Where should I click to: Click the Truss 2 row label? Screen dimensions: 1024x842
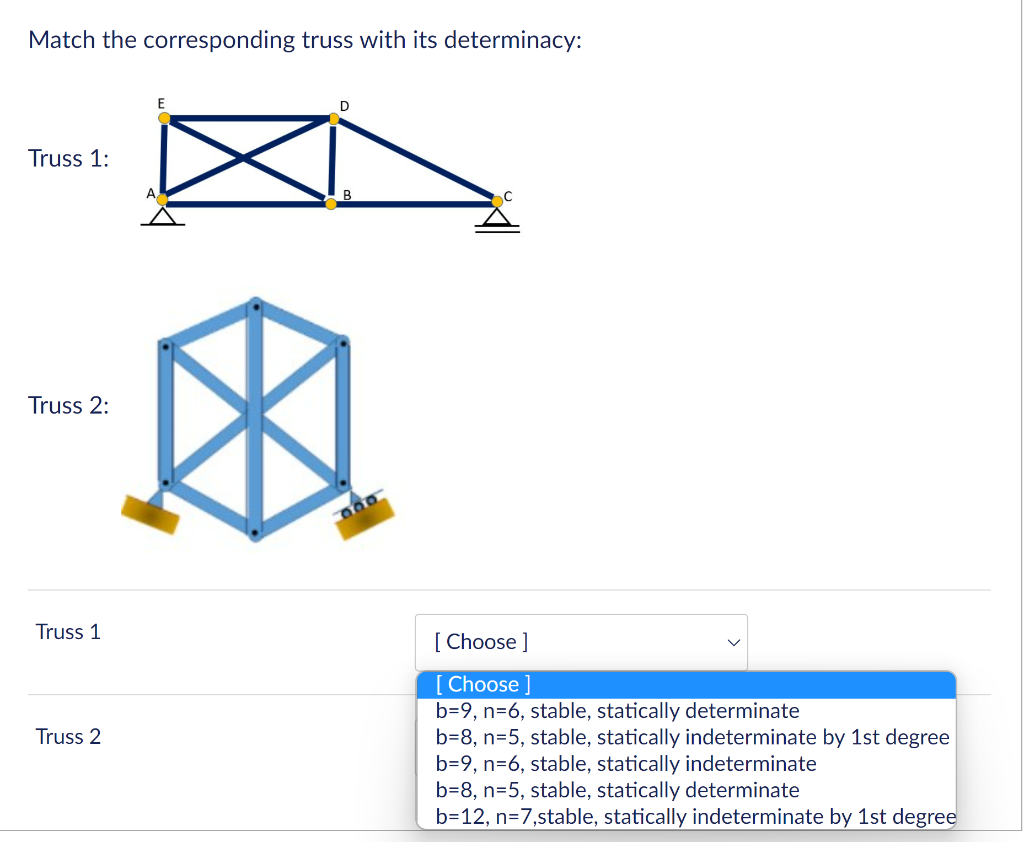tap(68, 737)
